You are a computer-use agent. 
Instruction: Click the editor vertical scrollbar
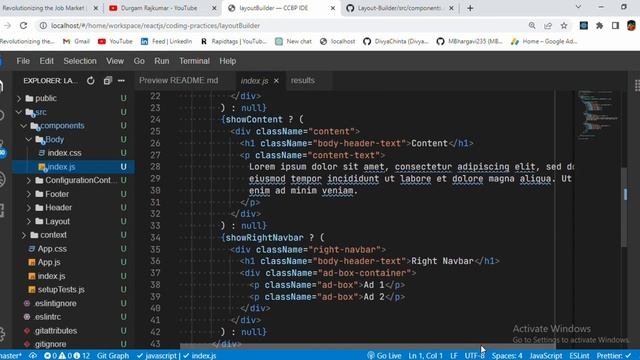[624, 207]
